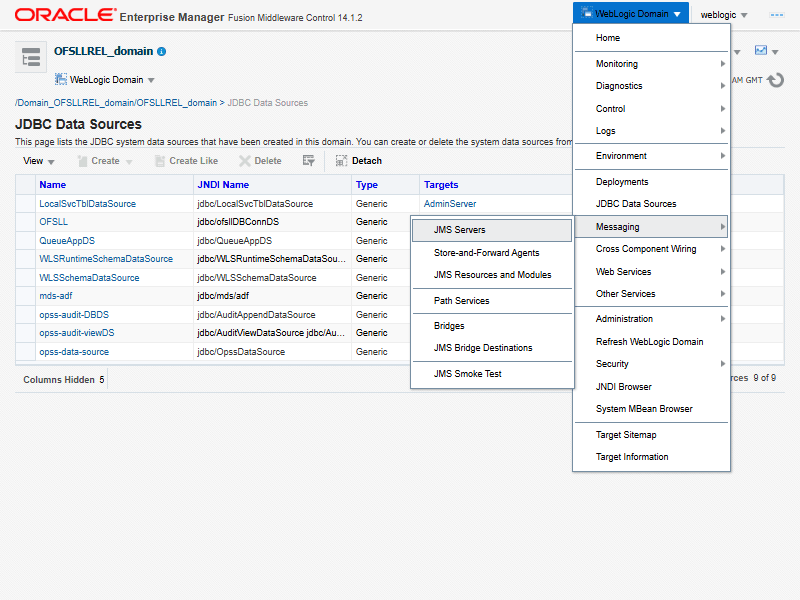Run JMS Smoke Test
The image size is (800, 600).
pos(492,373)
